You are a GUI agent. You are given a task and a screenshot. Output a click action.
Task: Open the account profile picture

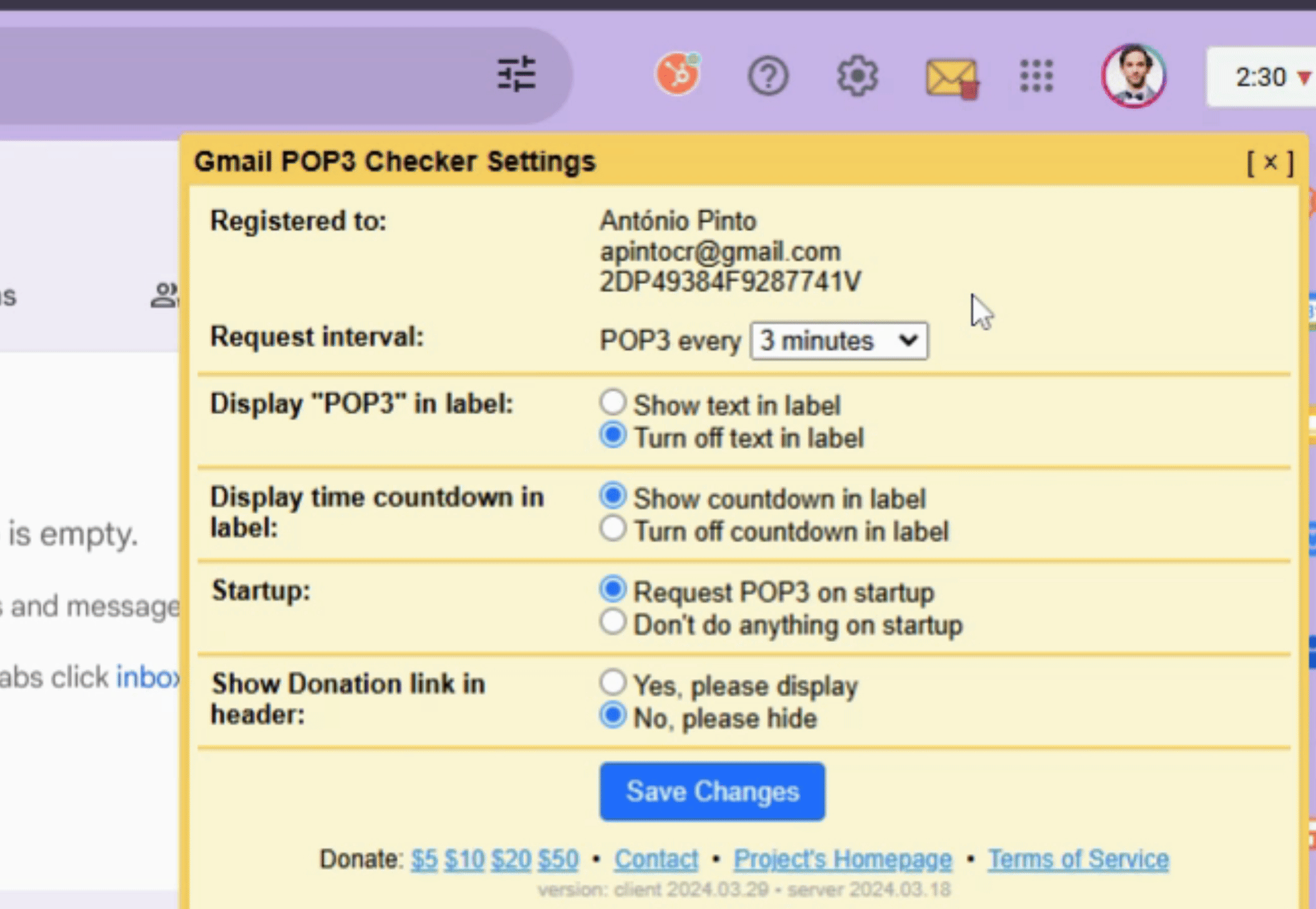point(1134,76)
